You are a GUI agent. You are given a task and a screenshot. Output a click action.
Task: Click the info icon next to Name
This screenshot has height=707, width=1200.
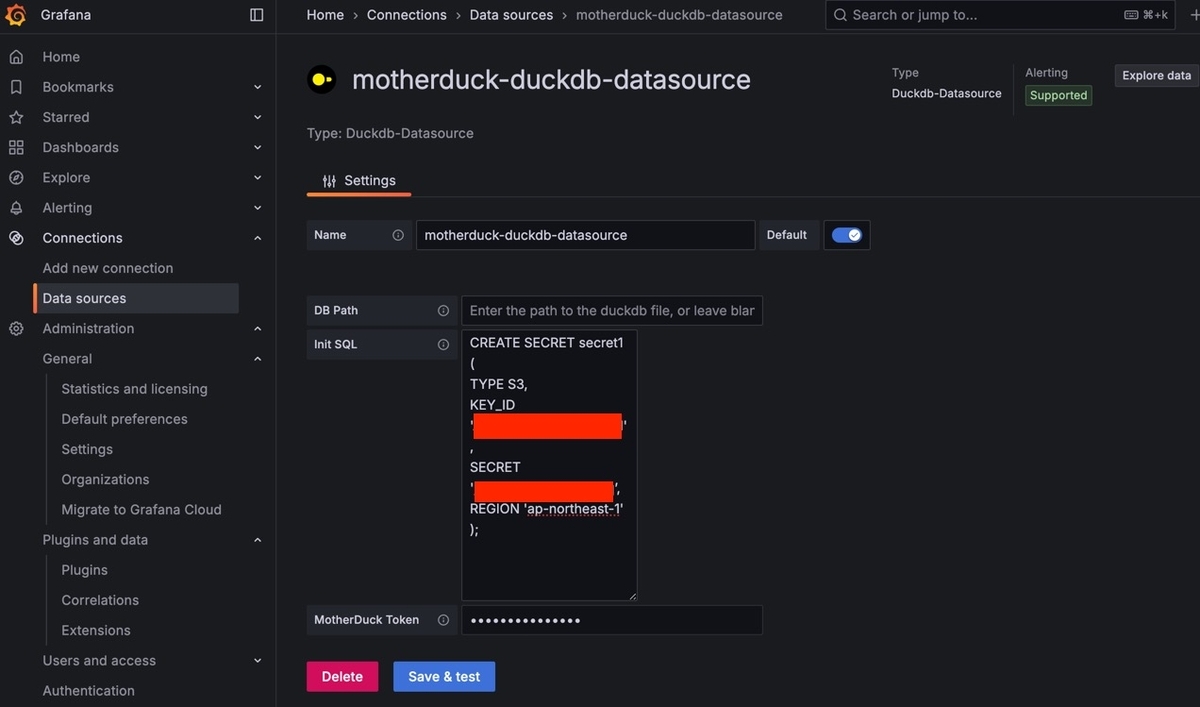coord(398,235)
